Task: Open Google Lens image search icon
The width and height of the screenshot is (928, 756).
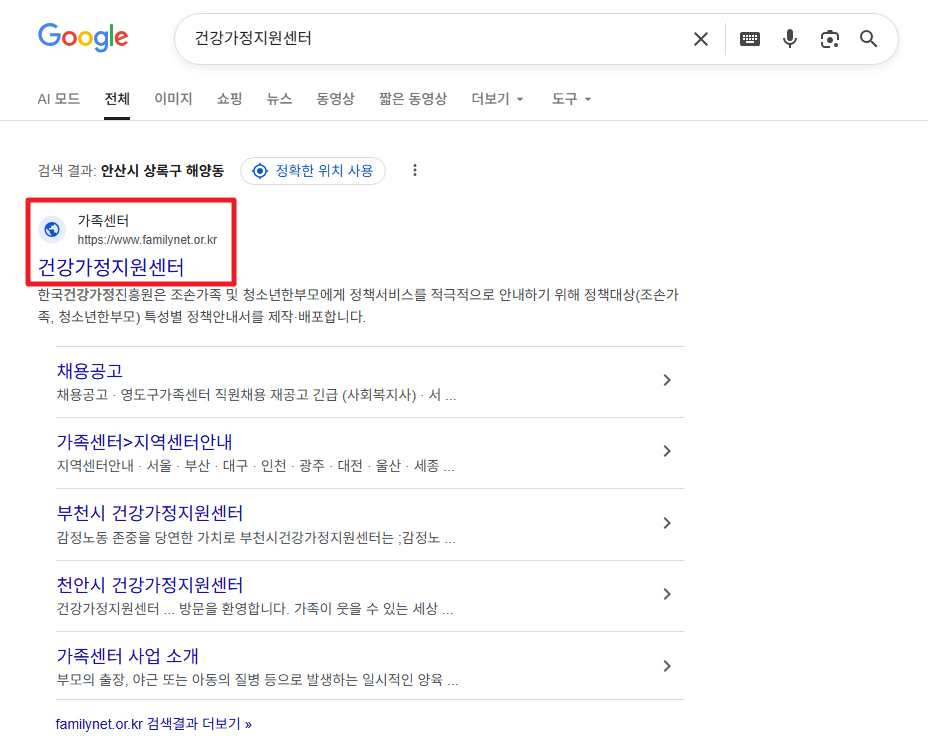Action: point(830,39)
